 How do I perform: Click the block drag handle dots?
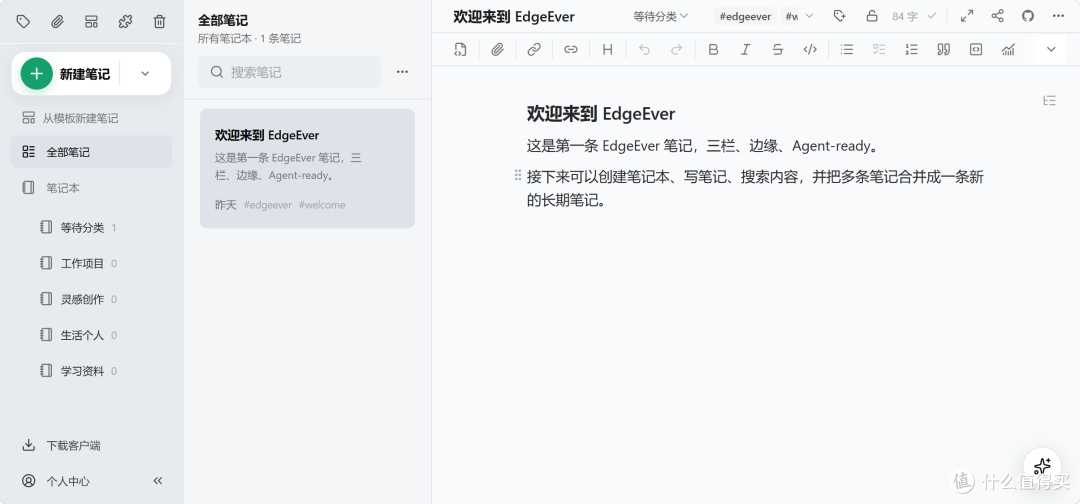517,176
